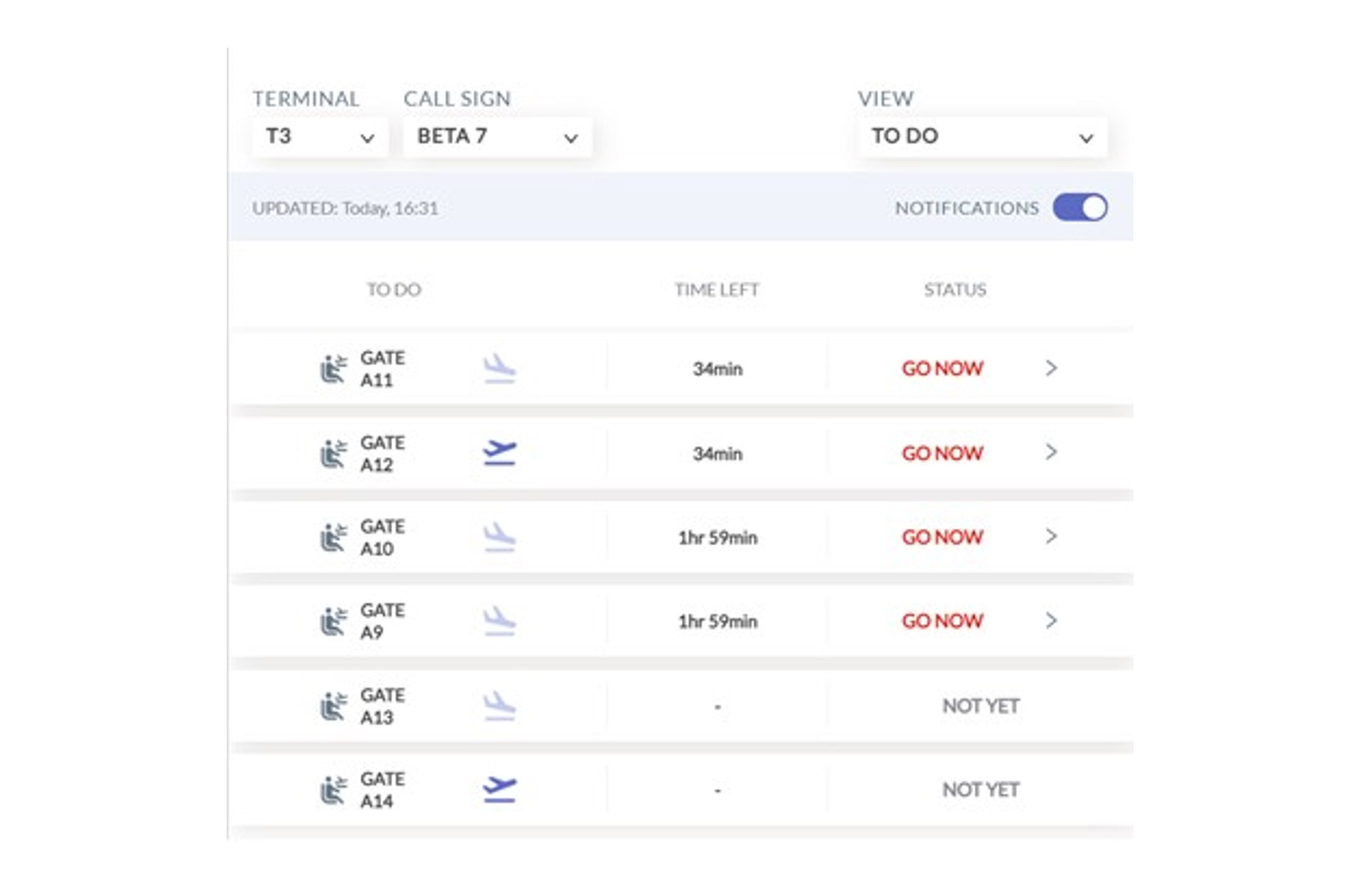1372x892 pixels.
Task: Click the TERMINAL field label
Action: (306, 99)
